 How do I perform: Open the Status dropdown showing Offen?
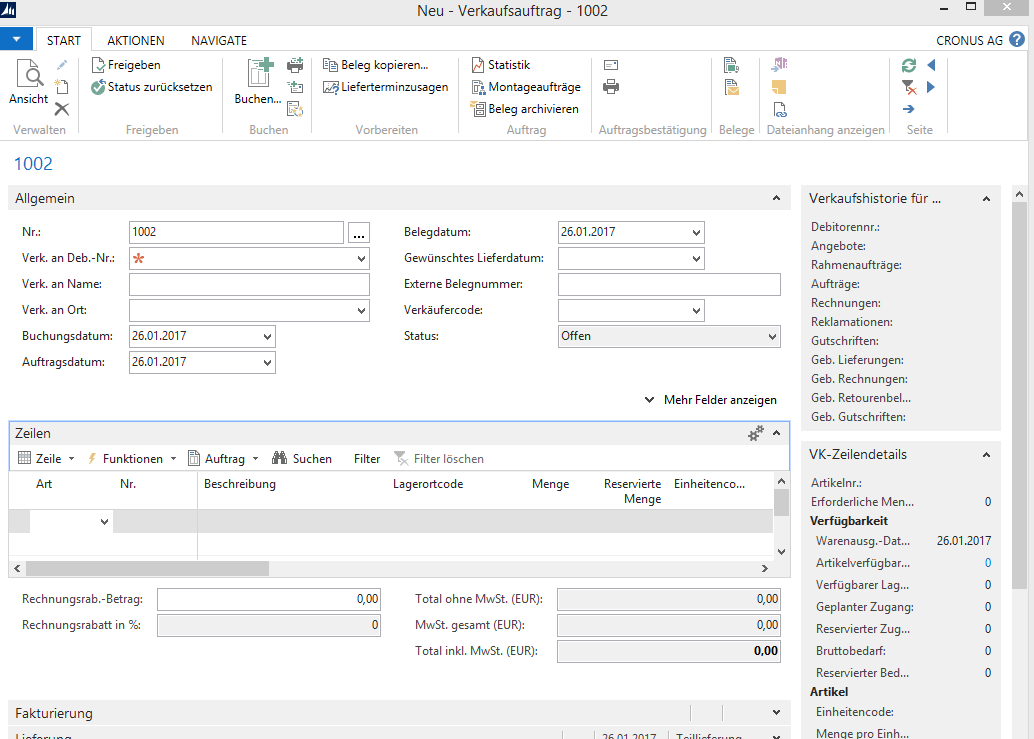(772, 336)
